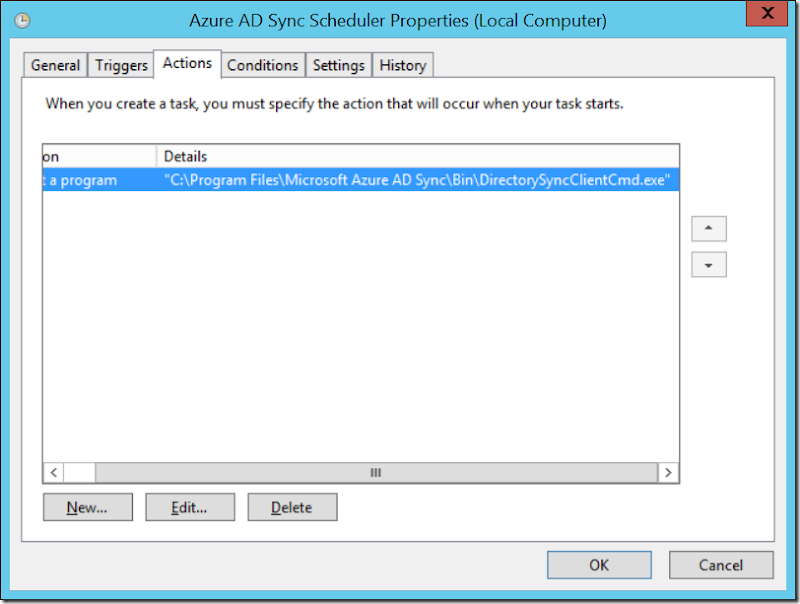Click the horizontal scrollbar thumb
The width and height of the screenshot is (800, 604).
(x=376, y=472)
